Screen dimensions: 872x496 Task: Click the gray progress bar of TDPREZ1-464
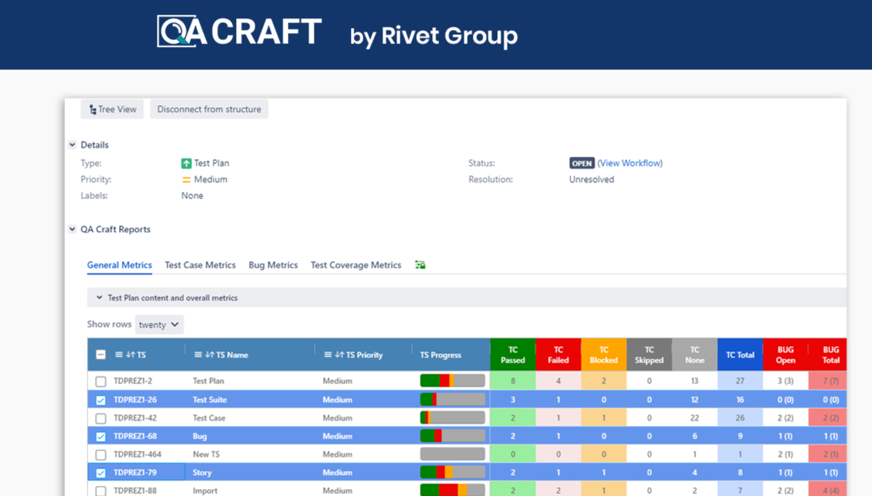[453, 454]
